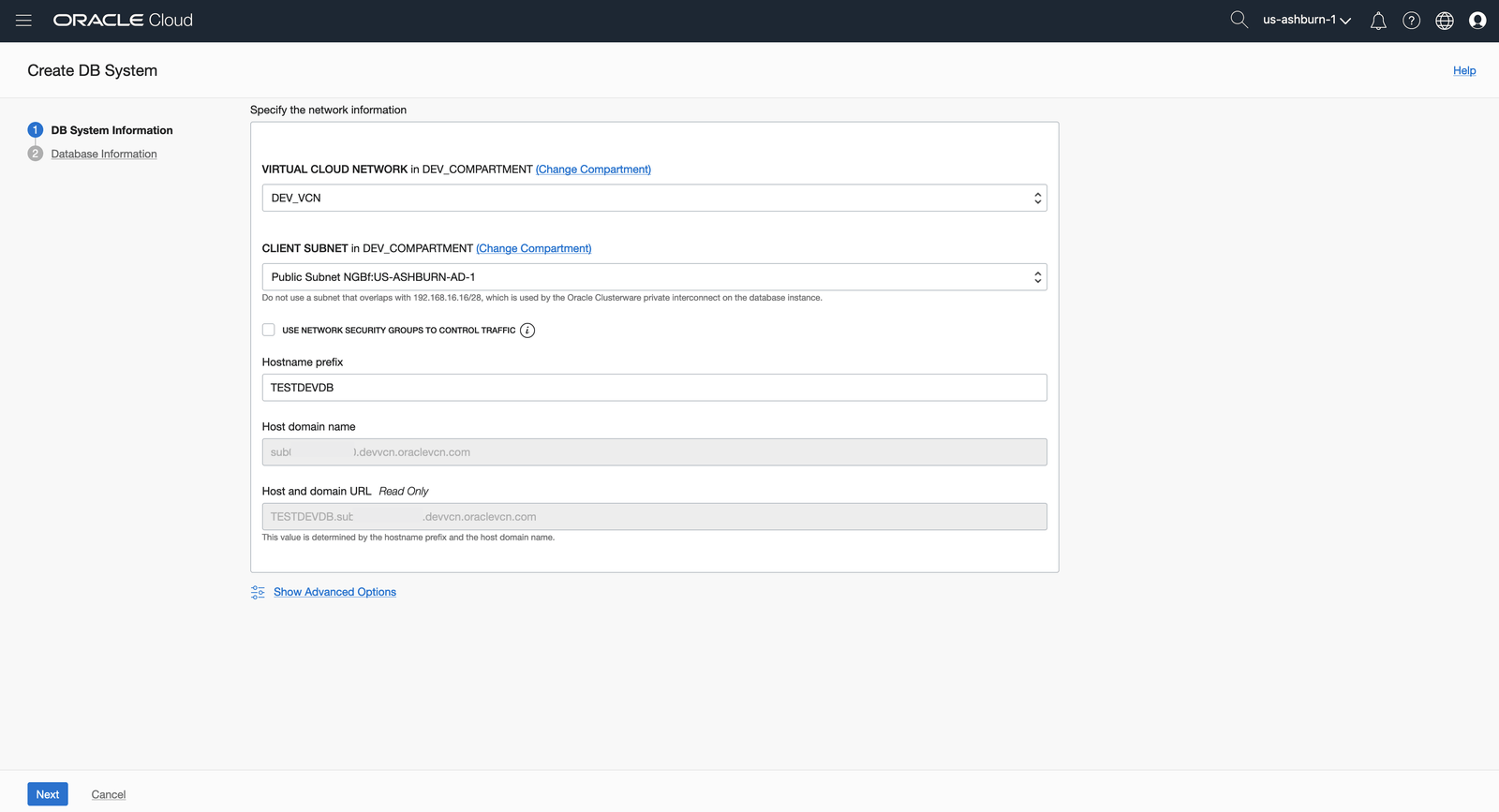Expand the us-ashburn-1 region selector
The height and width of the screenshot is (812, 1499).
tap(1306, 20)
